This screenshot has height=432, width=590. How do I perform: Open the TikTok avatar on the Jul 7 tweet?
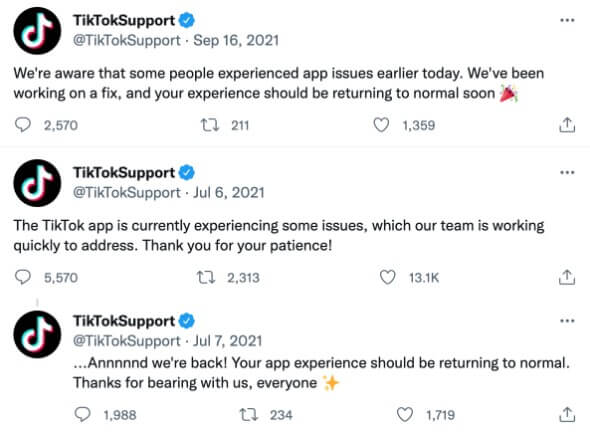(x=37, y=335)
